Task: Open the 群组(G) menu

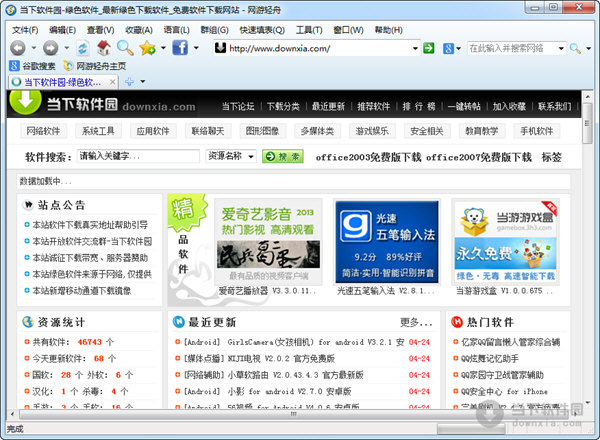Action: click(214, 30)
